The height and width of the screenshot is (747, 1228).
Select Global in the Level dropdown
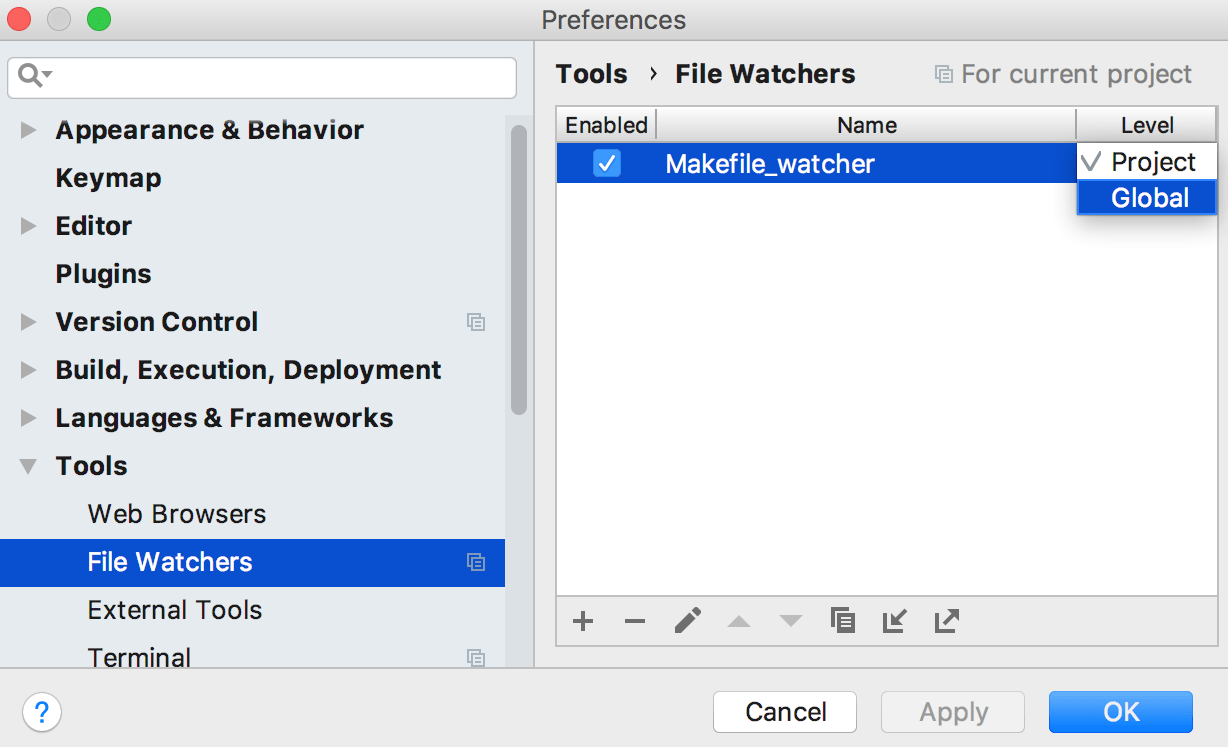click(1149, 198)
